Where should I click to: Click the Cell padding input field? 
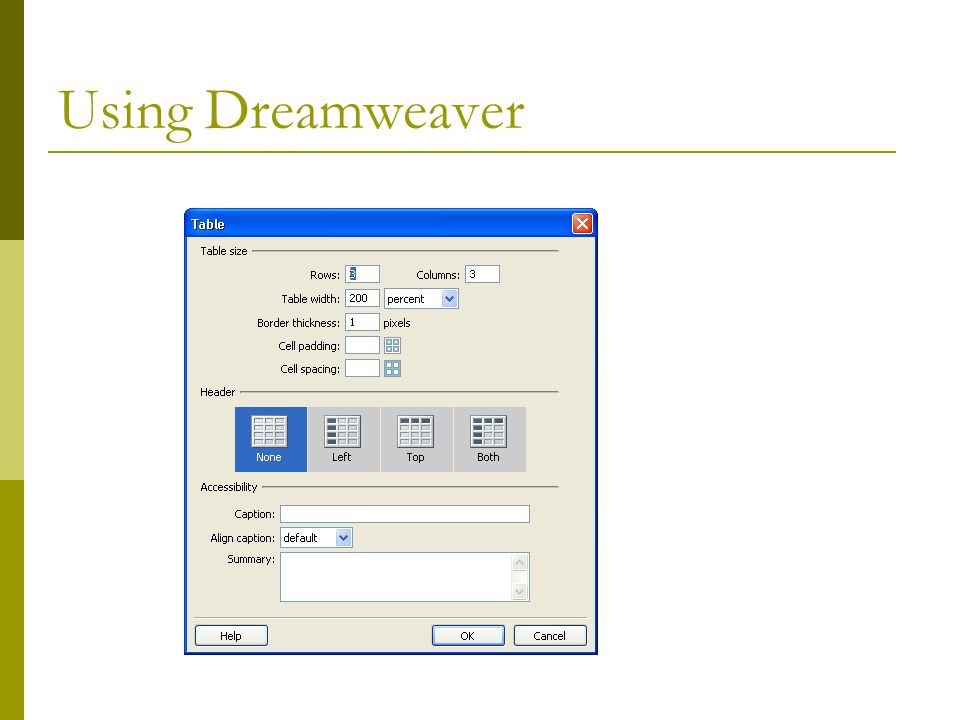362,345
